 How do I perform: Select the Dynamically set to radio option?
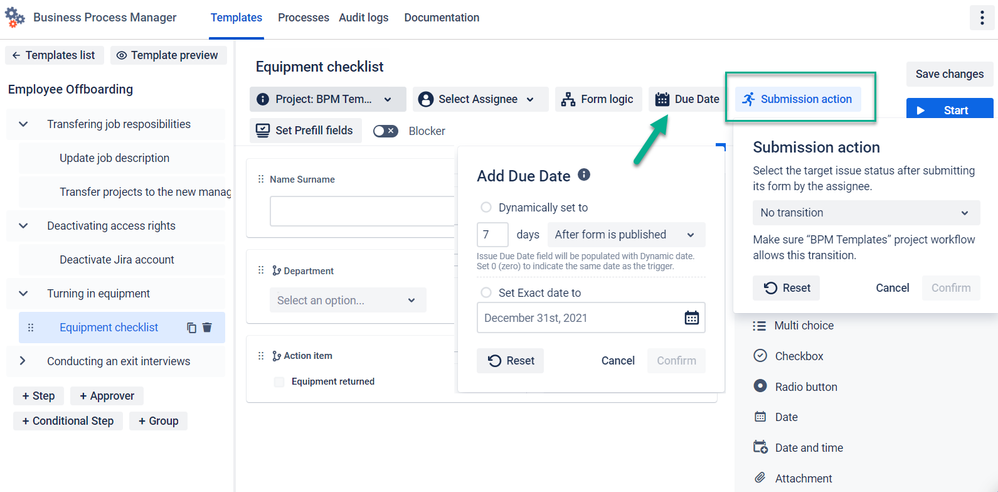[x=486, y=207]
